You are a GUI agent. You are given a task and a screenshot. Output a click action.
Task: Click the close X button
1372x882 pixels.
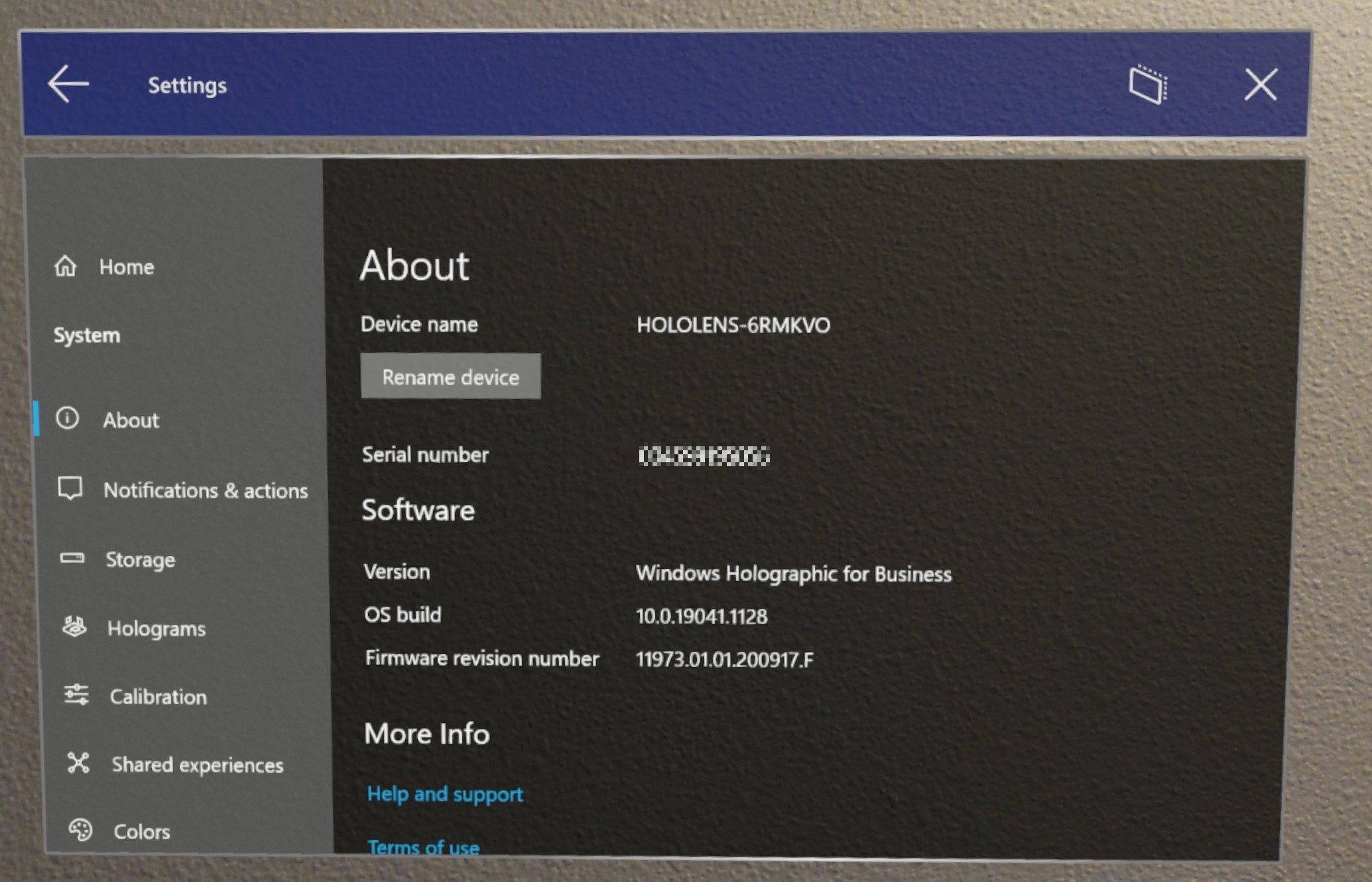point(1261,85)
